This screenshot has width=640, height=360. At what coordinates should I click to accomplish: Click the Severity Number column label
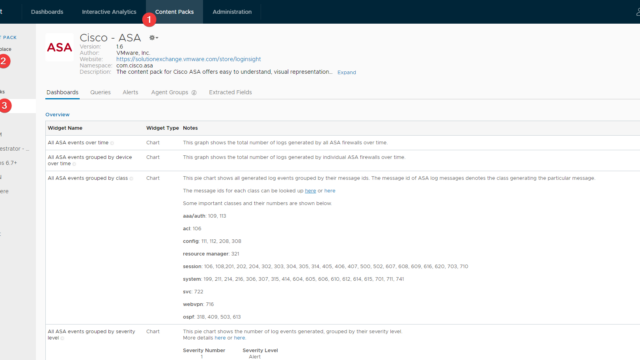[x=204, y=351]
